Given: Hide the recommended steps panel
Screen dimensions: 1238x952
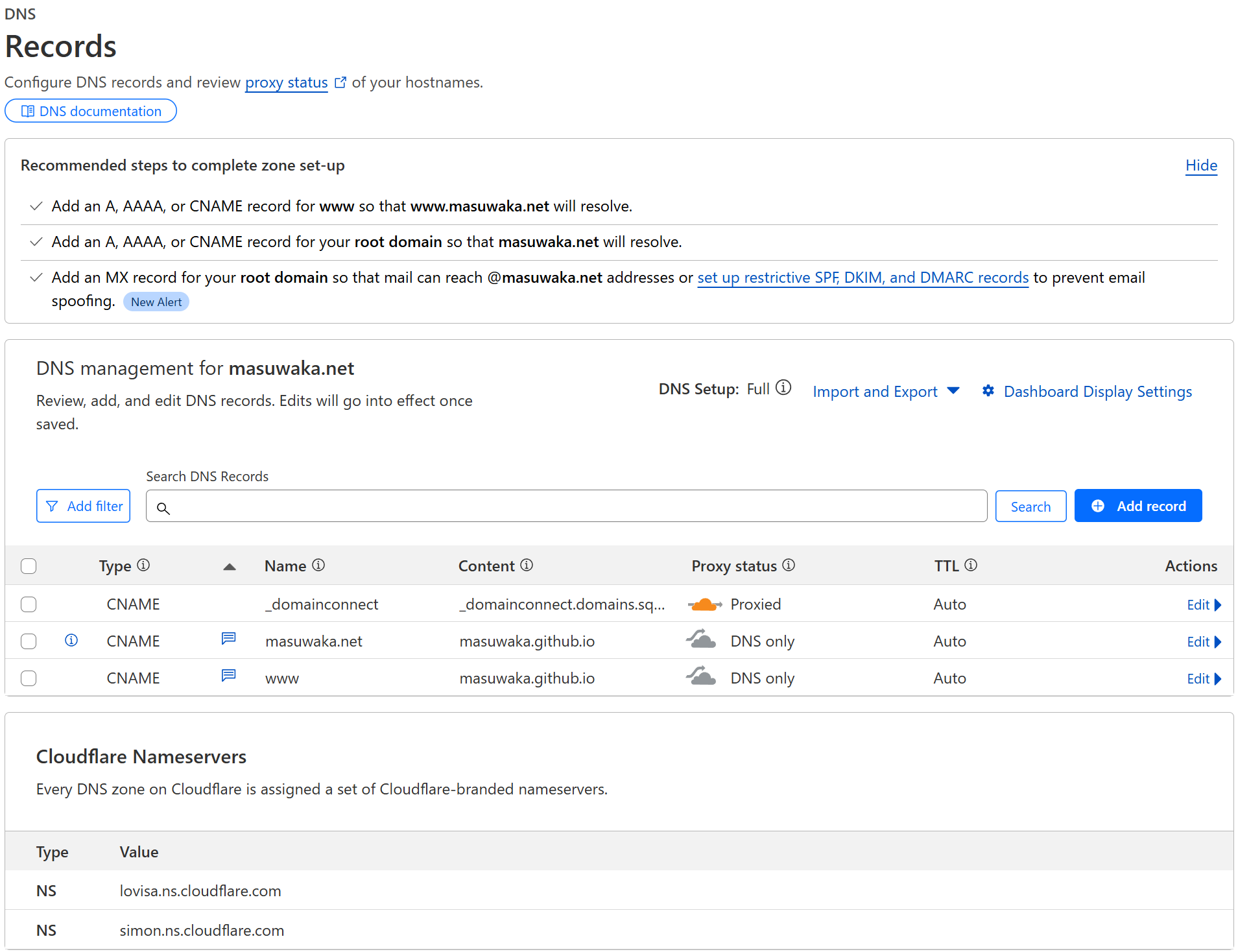Looking at the screenshot, I should click(1201, 165).
